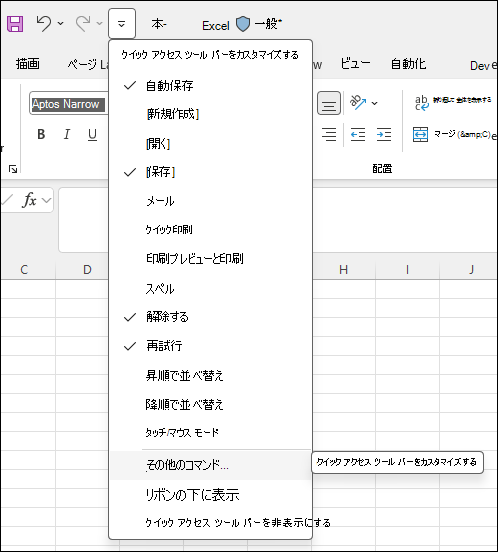Enable スペル in the menu

(210, 288)
